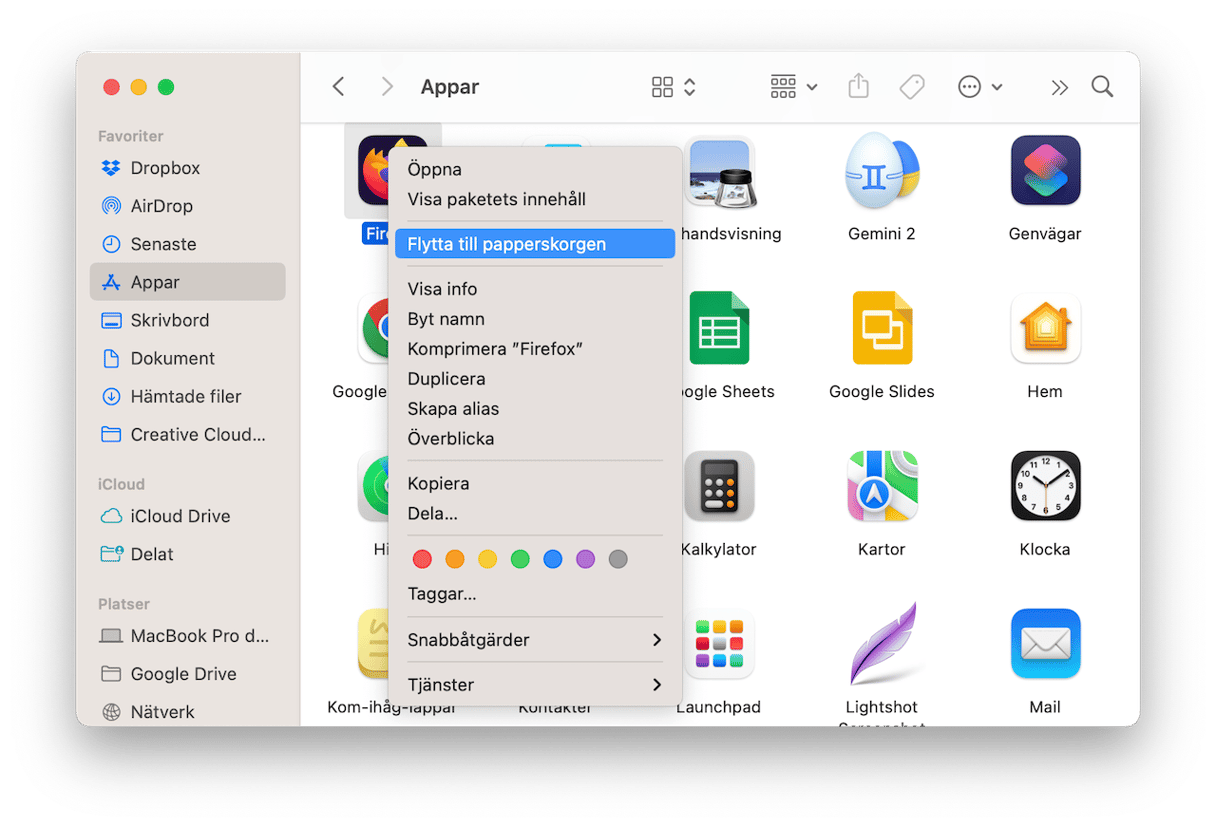Apply the orange tag color

[455, 559]
